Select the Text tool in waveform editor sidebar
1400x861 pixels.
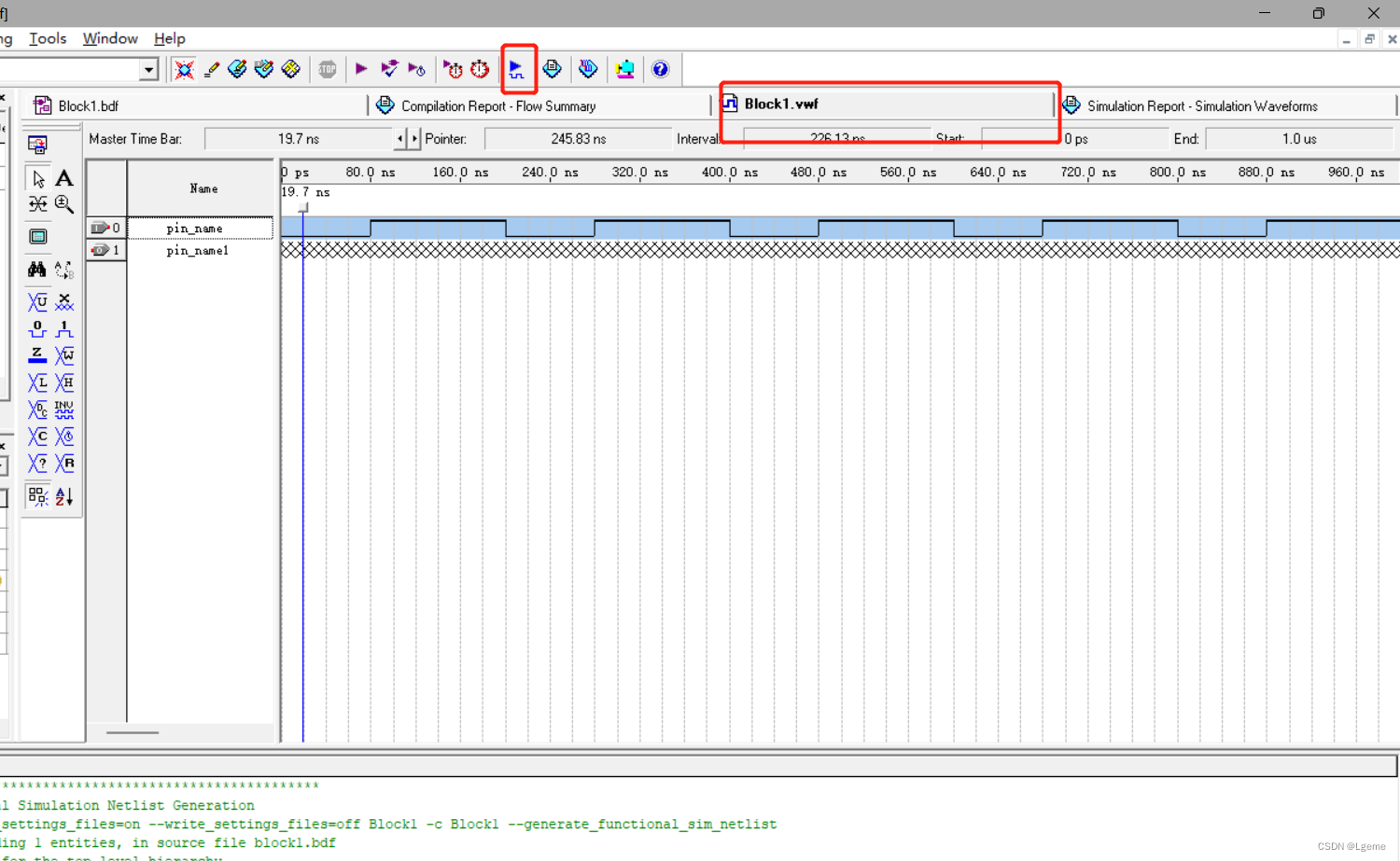pos(63,177)
